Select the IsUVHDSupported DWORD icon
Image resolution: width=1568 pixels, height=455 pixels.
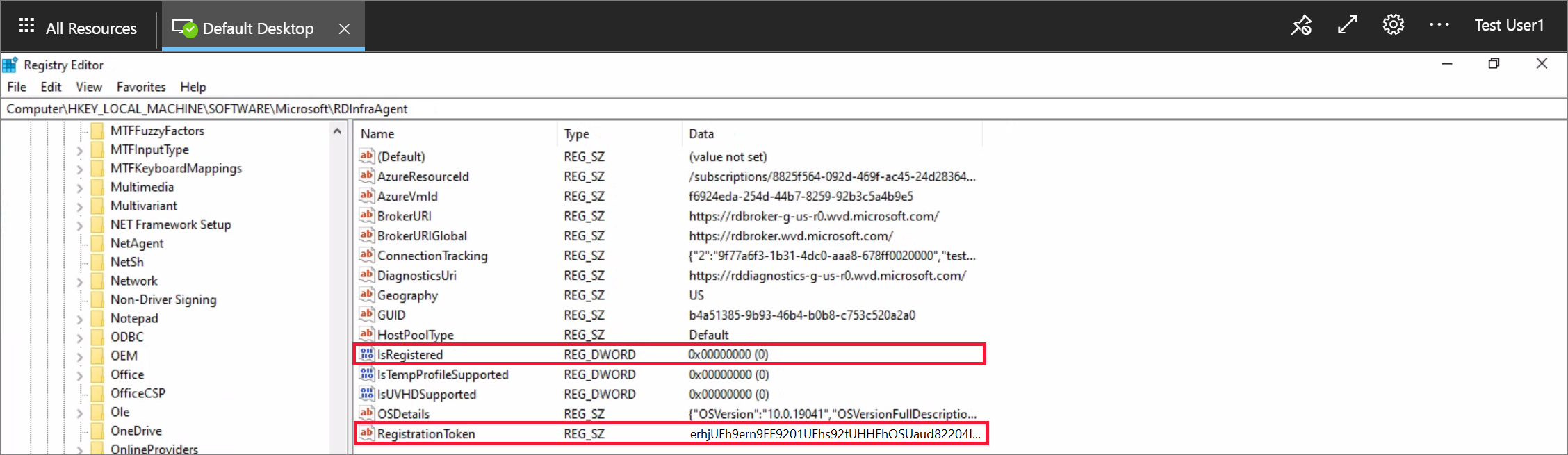tap(366, 394)
